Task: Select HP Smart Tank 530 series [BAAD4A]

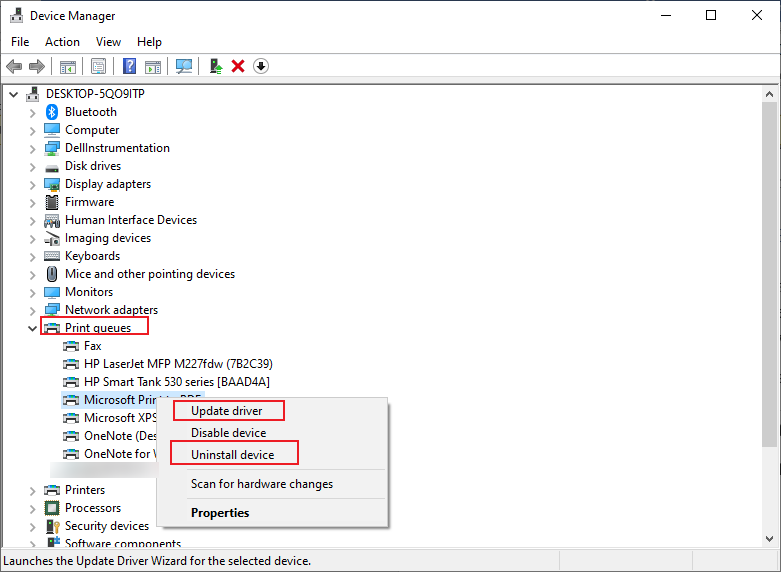Action: (x=177, y=382)
